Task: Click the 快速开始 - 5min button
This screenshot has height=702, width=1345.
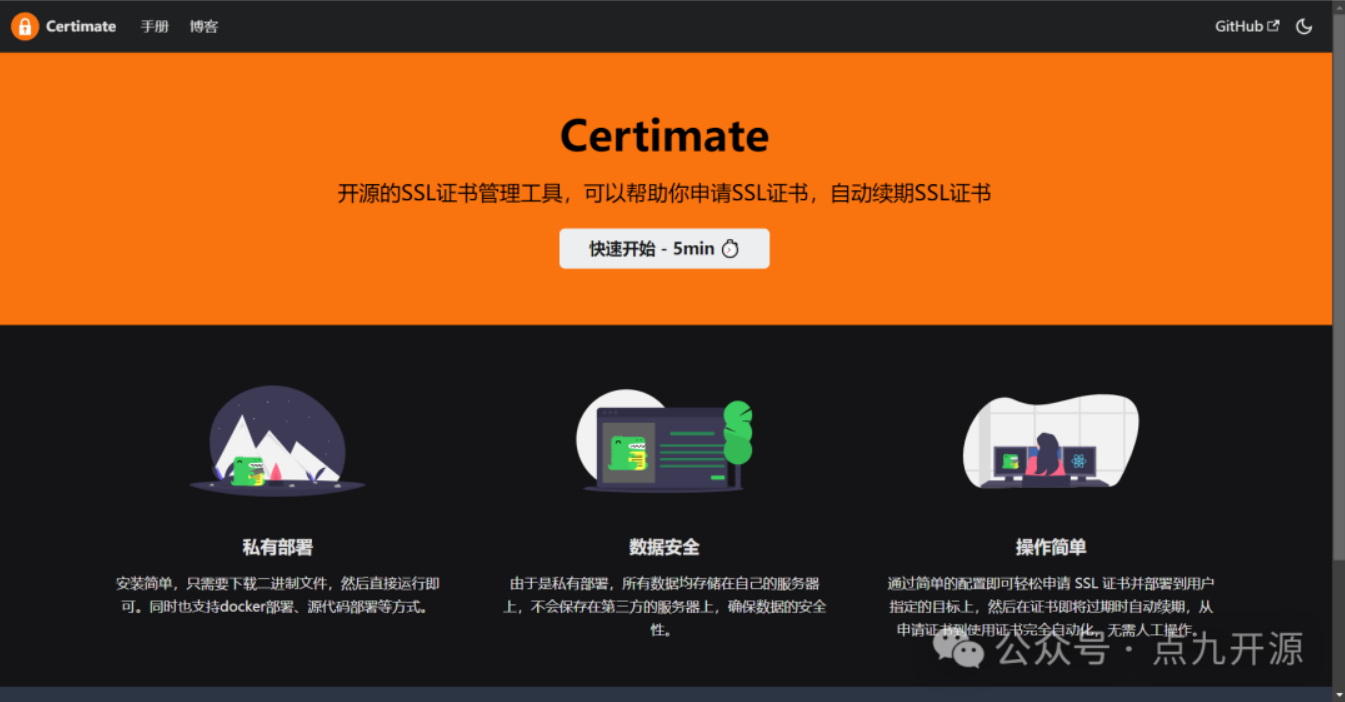Action: click(664, 249)
